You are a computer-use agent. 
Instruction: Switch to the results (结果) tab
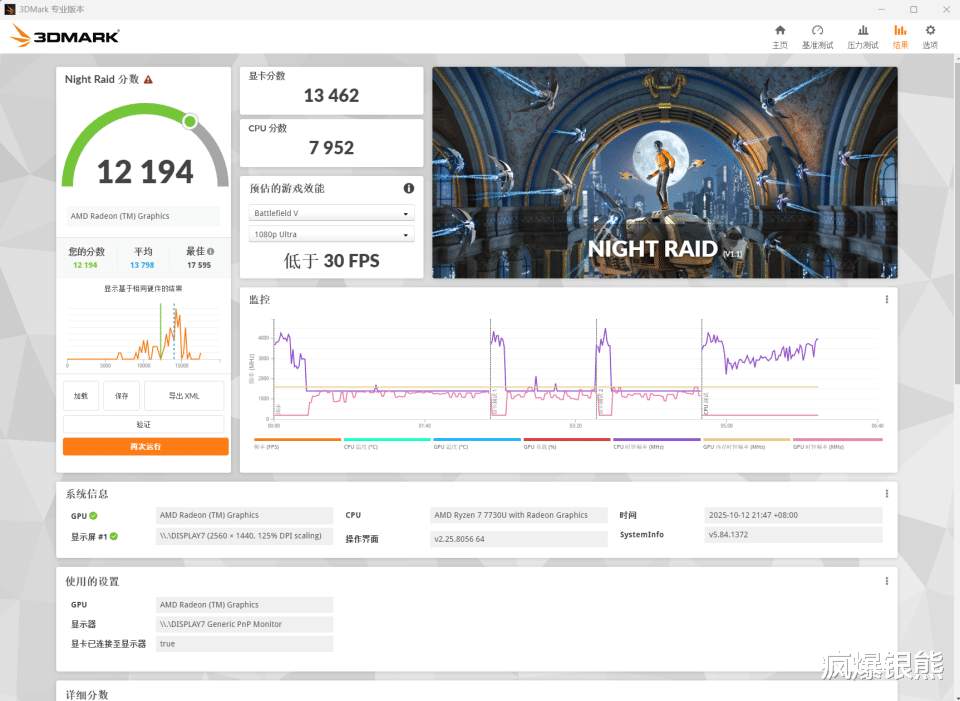[x=900, y=37]
